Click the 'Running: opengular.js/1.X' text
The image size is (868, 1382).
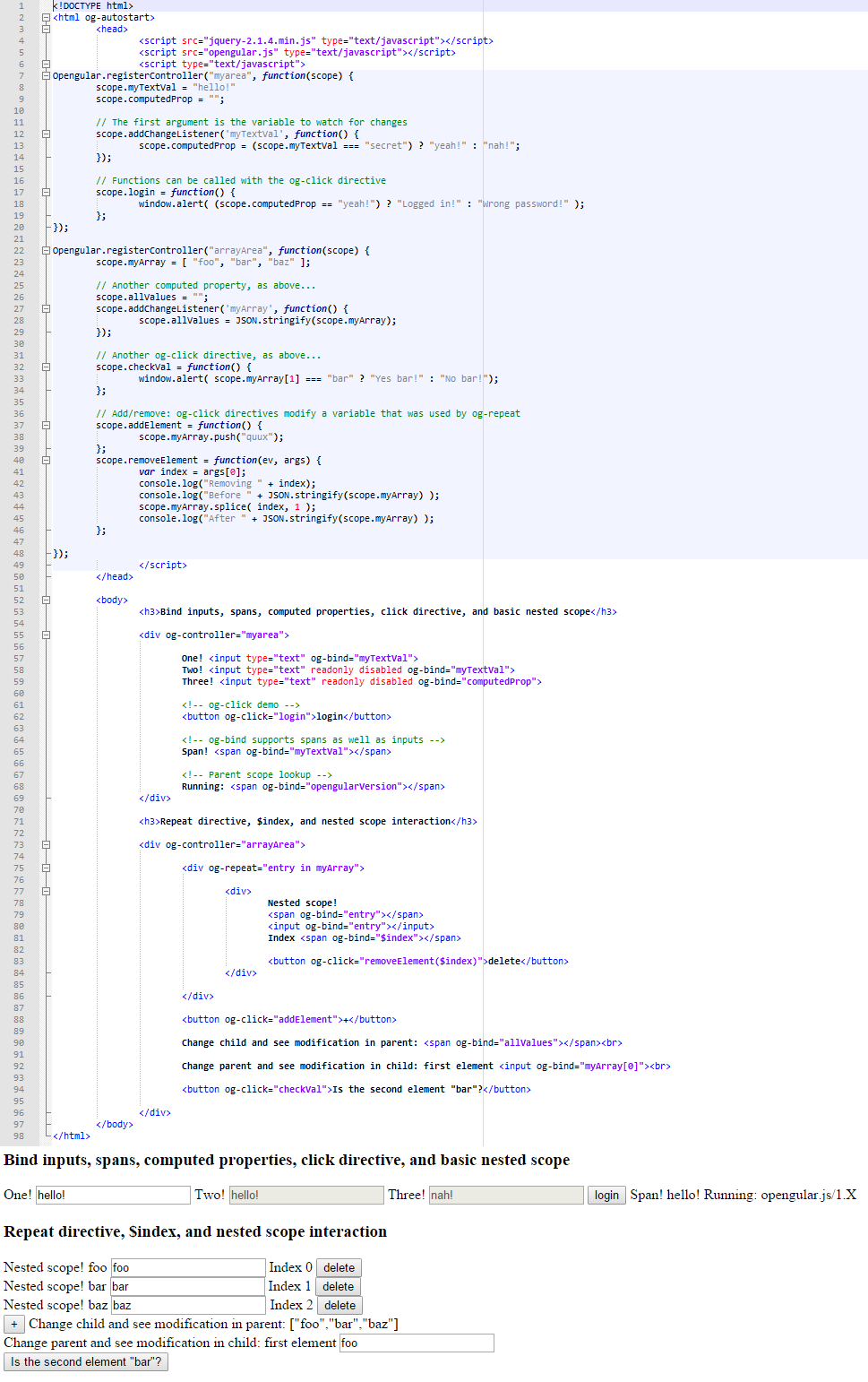coord(780,1196)
